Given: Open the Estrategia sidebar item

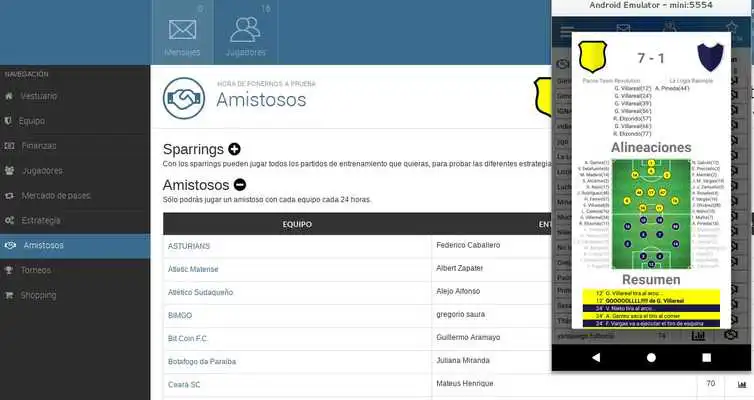Looking at the screenshot, I should click(41, 220).
